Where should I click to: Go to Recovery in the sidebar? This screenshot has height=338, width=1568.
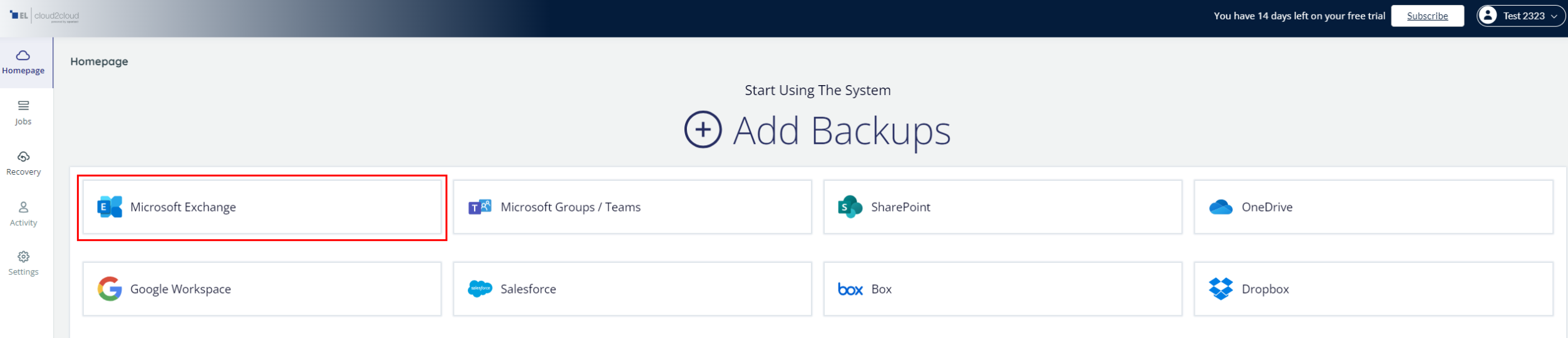[23, 163]
